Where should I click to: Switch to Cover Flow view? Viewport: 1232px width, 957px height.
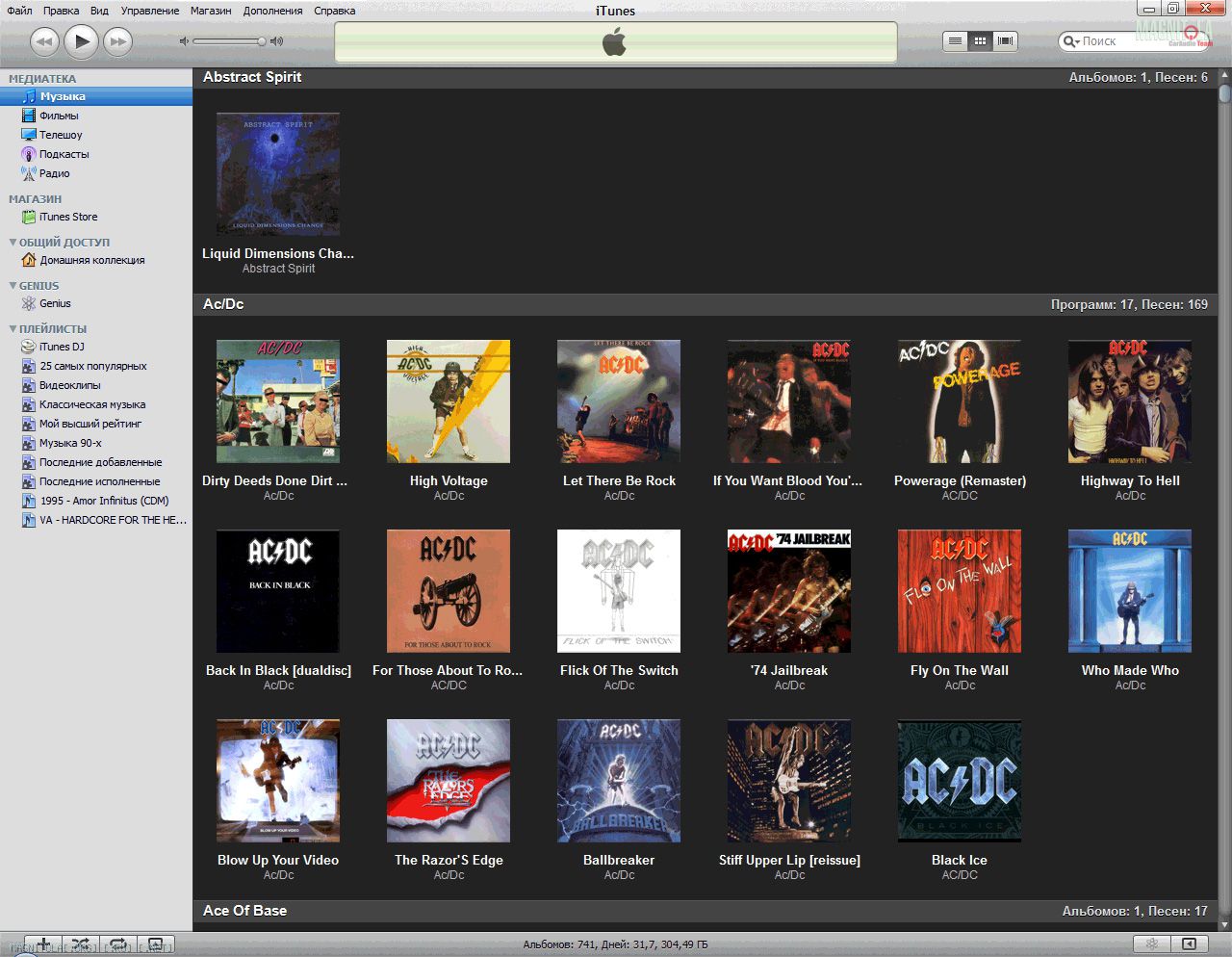[x=1006, y=41]
